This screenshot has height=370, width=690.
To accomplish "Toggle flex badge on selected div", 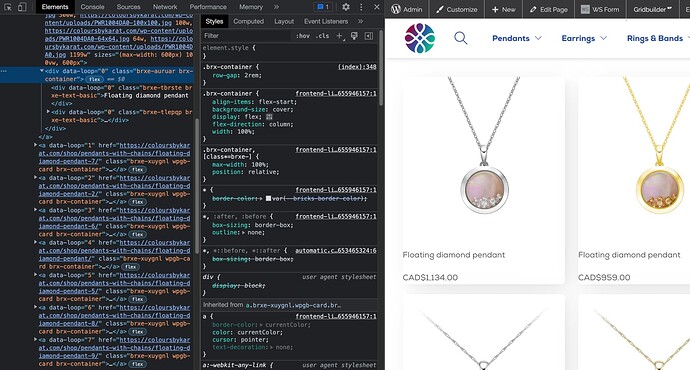I will pos(94,79).
